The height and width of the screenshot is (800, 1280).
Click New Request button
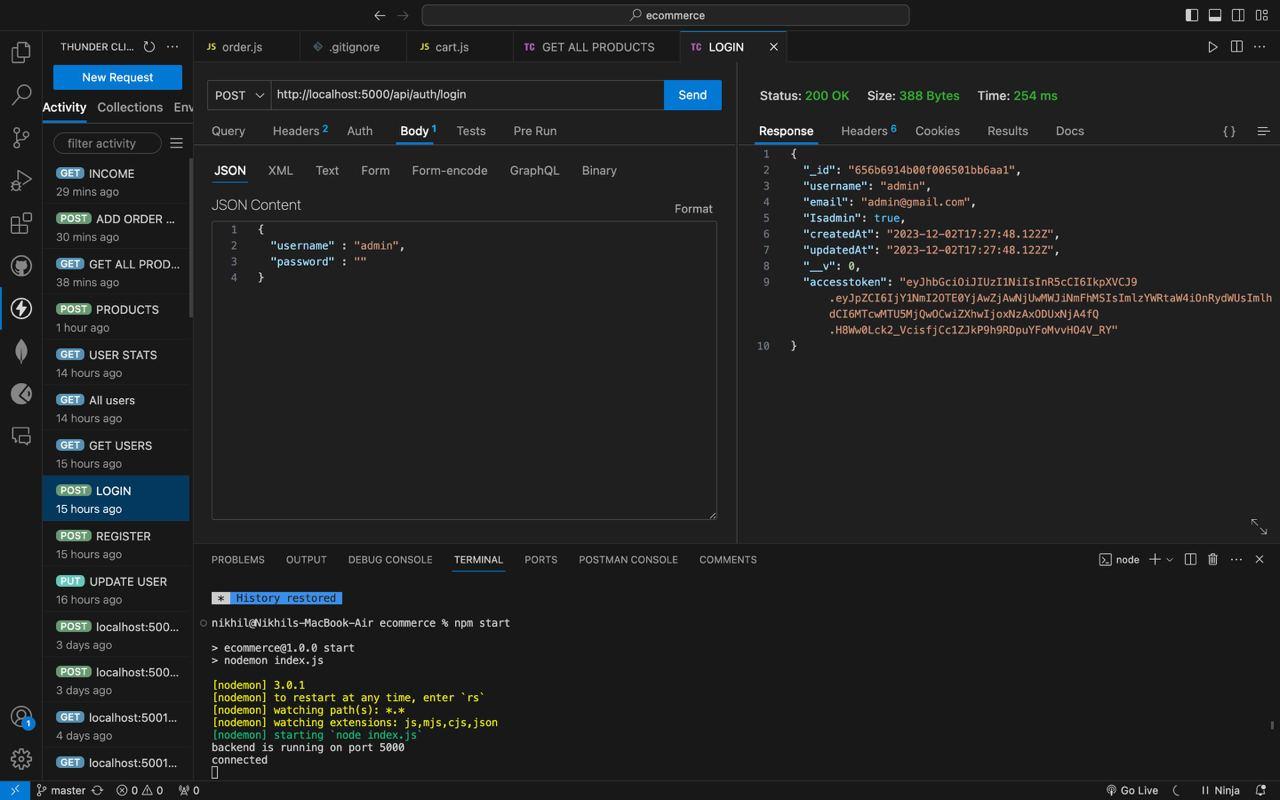click(117, 77)
